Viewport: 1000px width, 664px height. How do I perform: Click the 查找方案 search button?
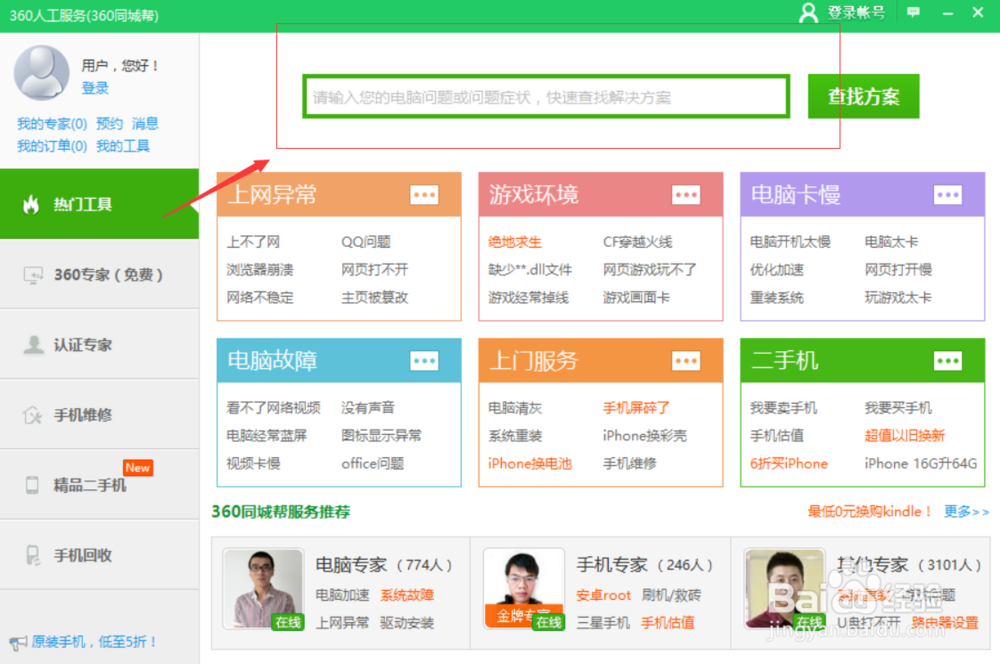[864, 96]
